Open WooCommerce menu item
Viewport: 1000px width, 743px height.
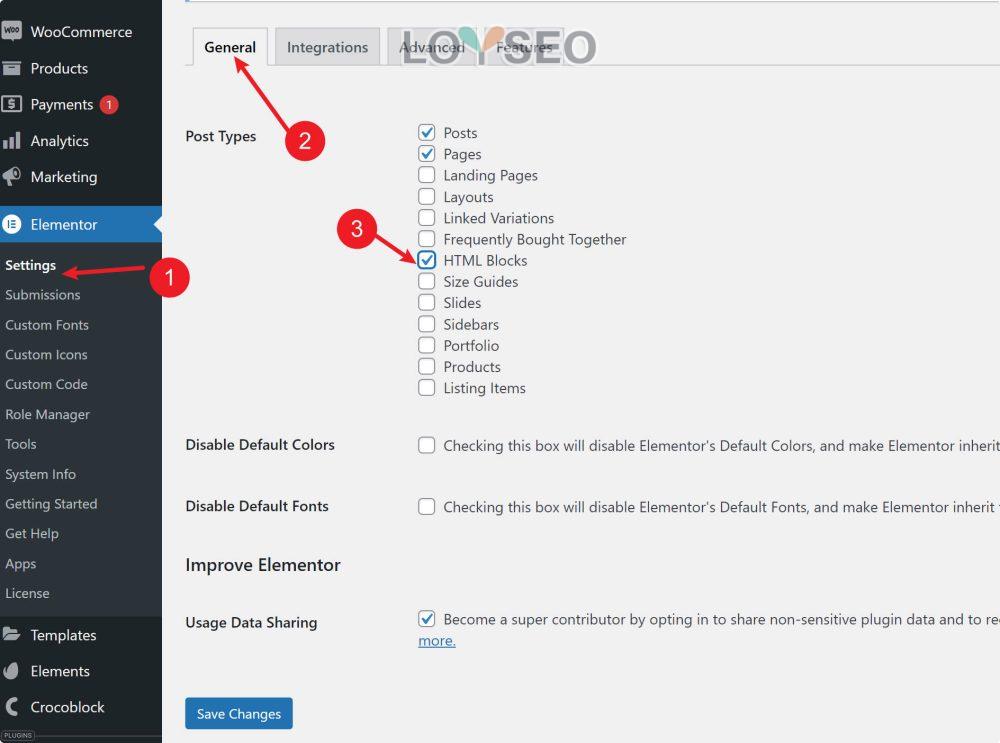tap(81, 31)
